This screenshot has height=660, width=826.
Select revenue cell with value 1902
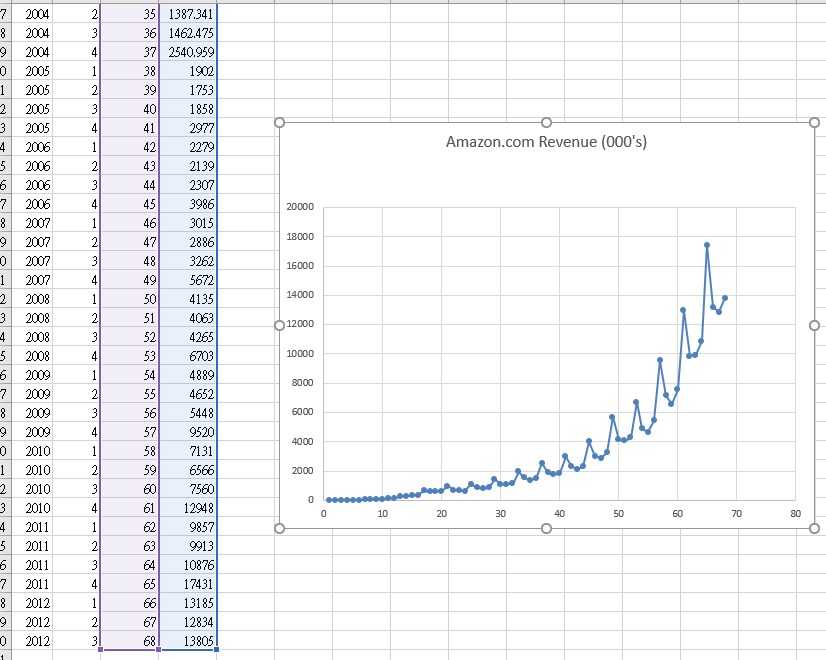coord(188,71)
